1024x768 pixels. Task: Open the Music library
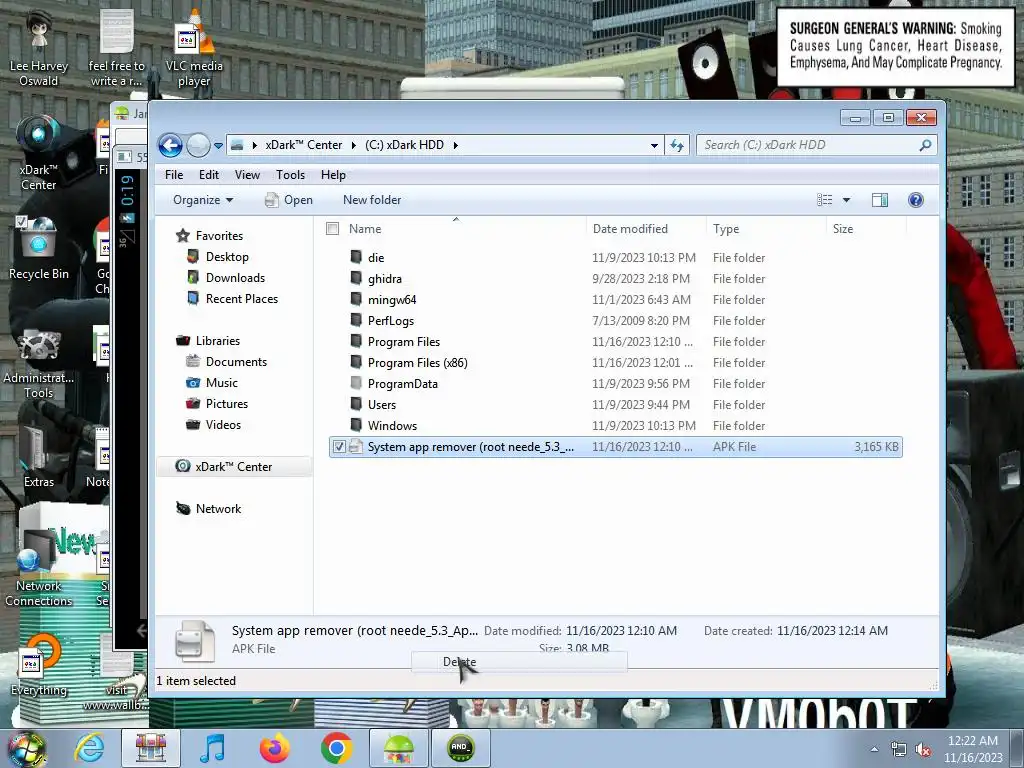221,383
